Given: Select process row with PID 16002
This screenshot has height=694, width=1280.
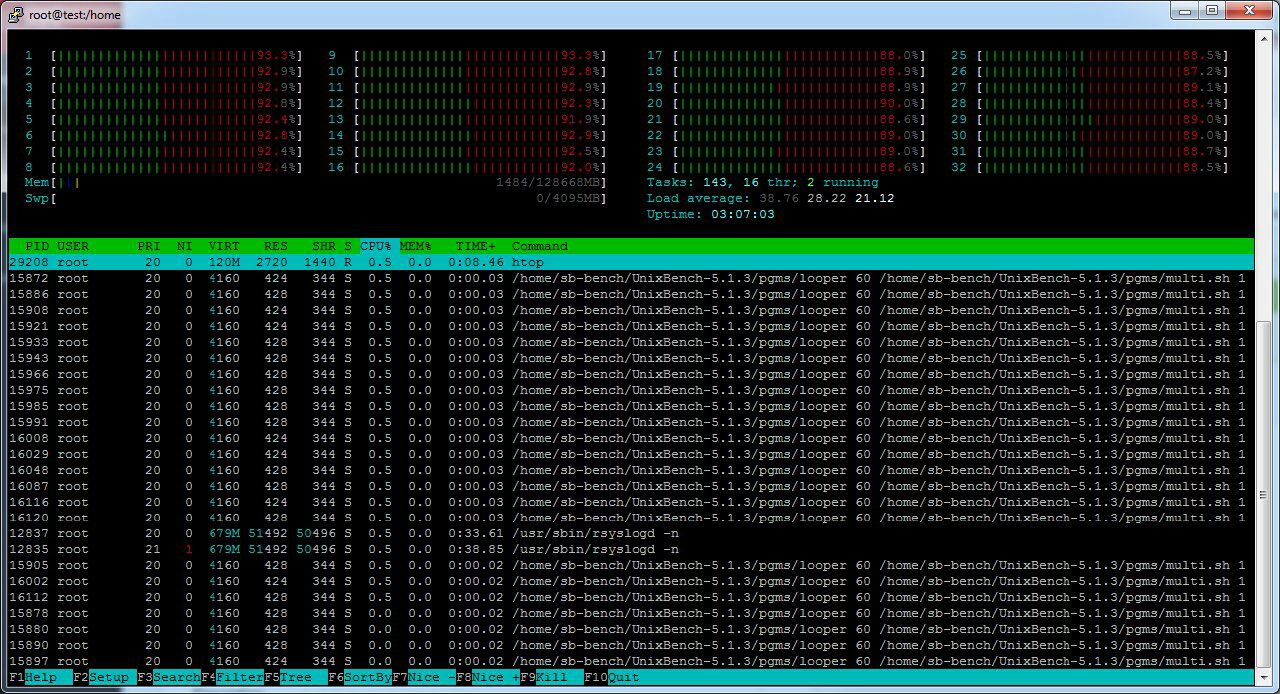Looking at the screenshot, I should pos(630,581).
